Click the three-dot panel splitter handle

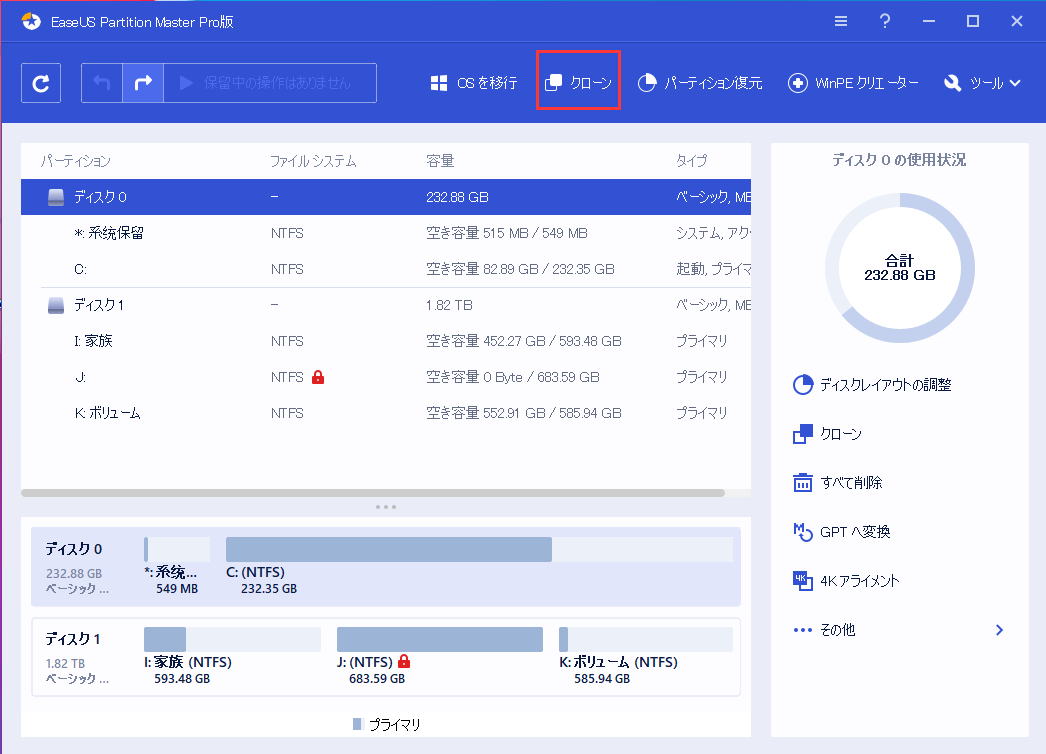(386, 507)
